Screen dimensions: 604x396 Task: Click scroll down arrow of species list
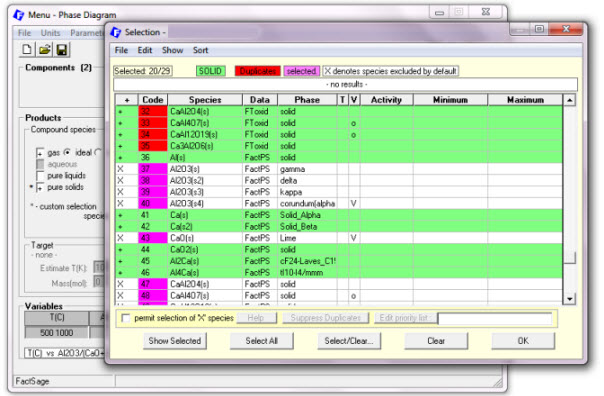[x=569, y=299]
